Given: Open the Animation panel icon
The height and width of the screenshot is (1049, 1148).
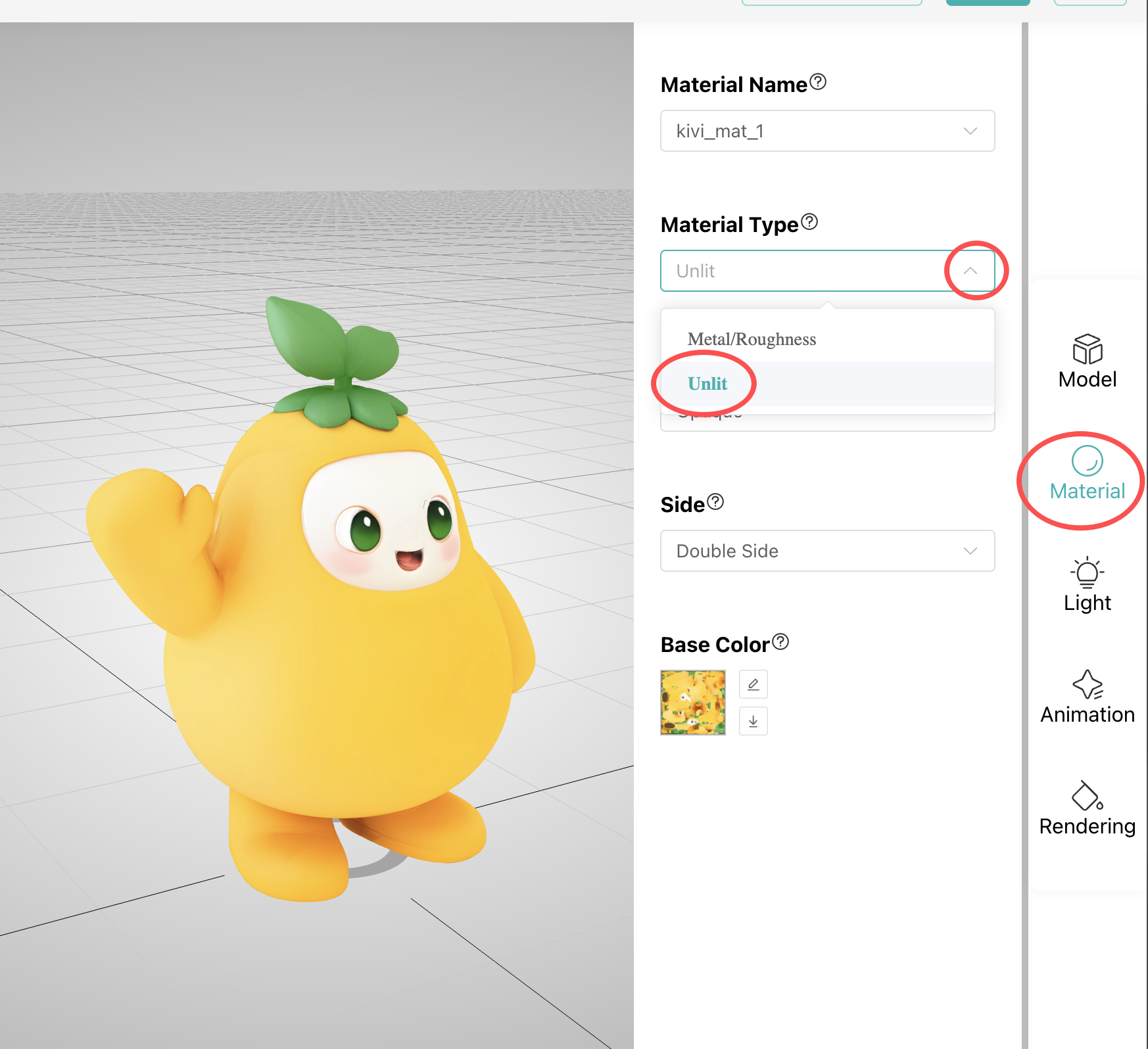Looking at the screenshot, I should point(1087,684).
